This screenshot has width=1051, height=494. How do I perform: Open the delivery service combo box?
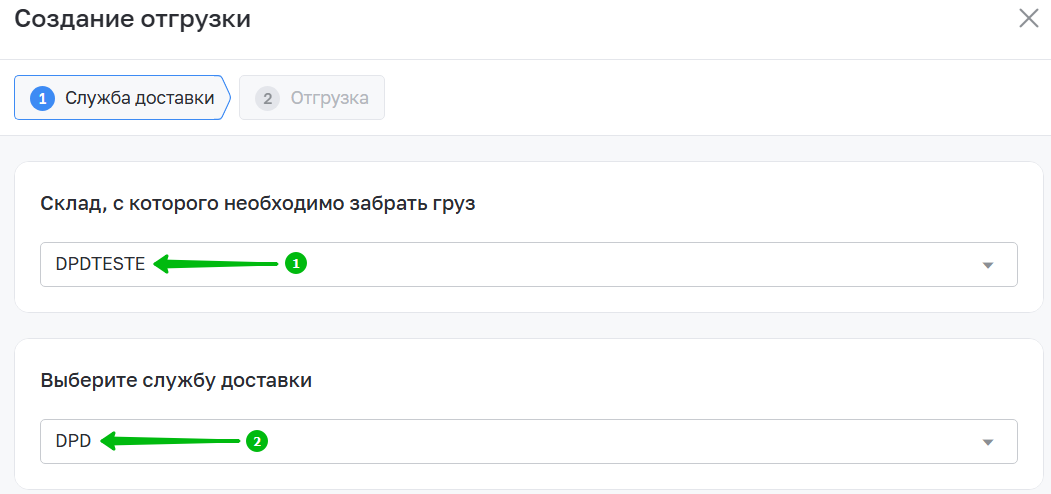(x=528, y=441)
